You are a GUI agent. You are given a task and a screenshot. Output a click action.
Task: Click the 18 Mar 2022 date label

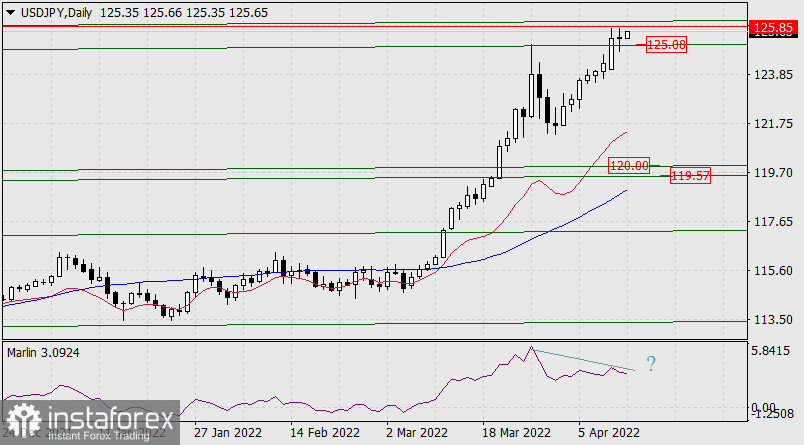click(516, 433)
